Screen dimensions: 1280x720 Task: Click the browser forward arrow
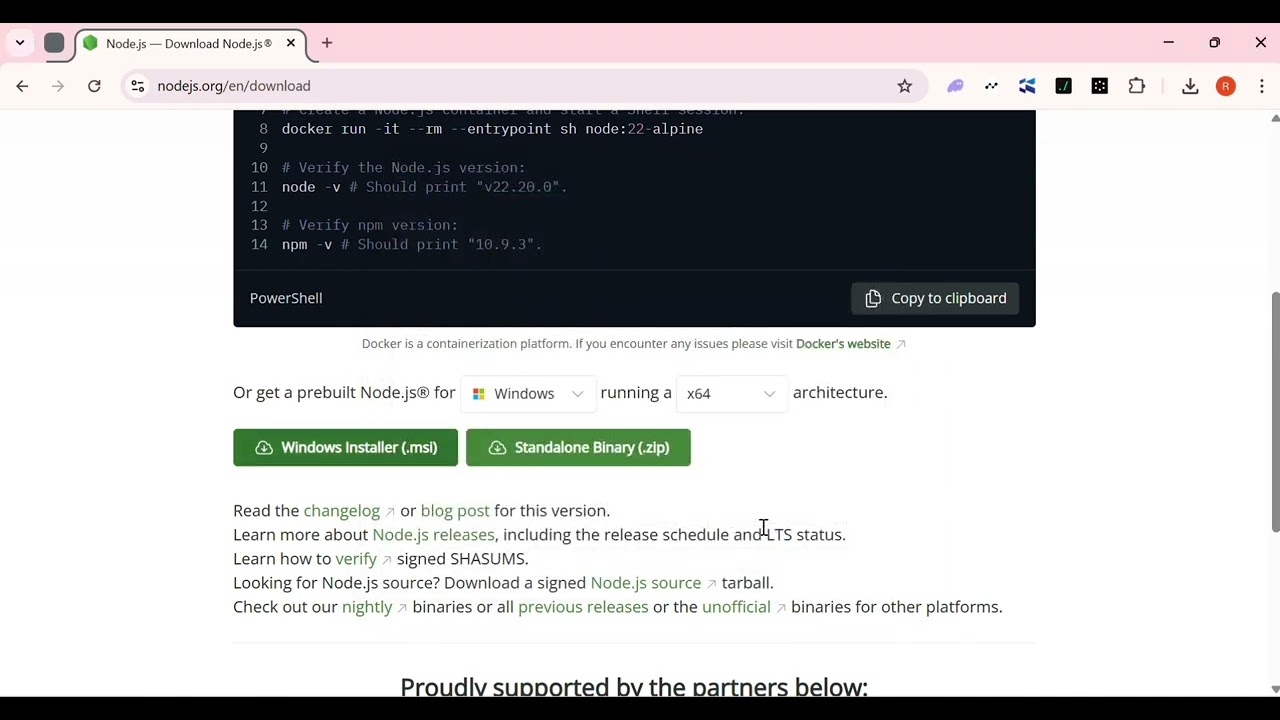click(x=58, y=86)
